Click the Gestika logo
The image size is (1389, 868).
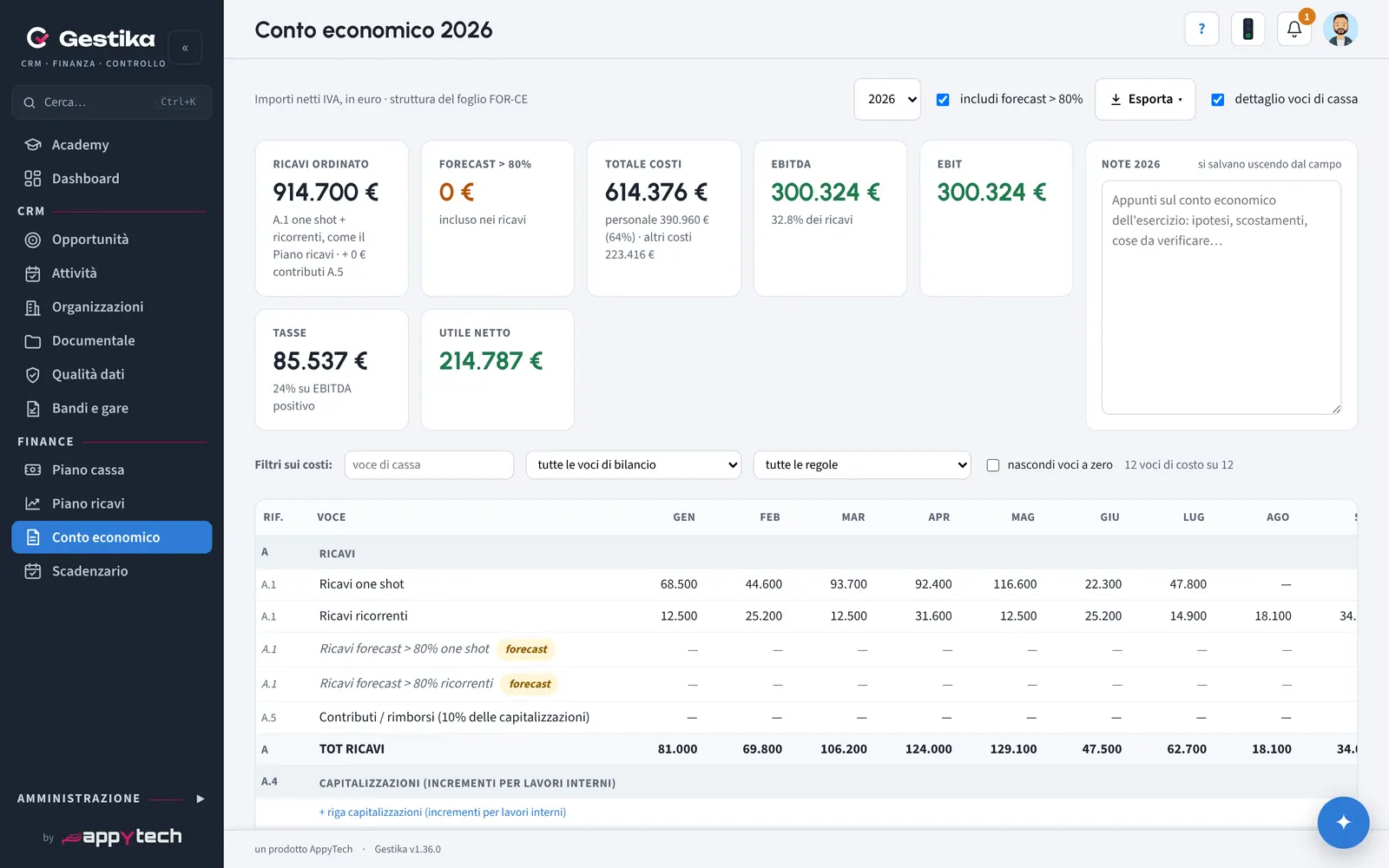90,38
